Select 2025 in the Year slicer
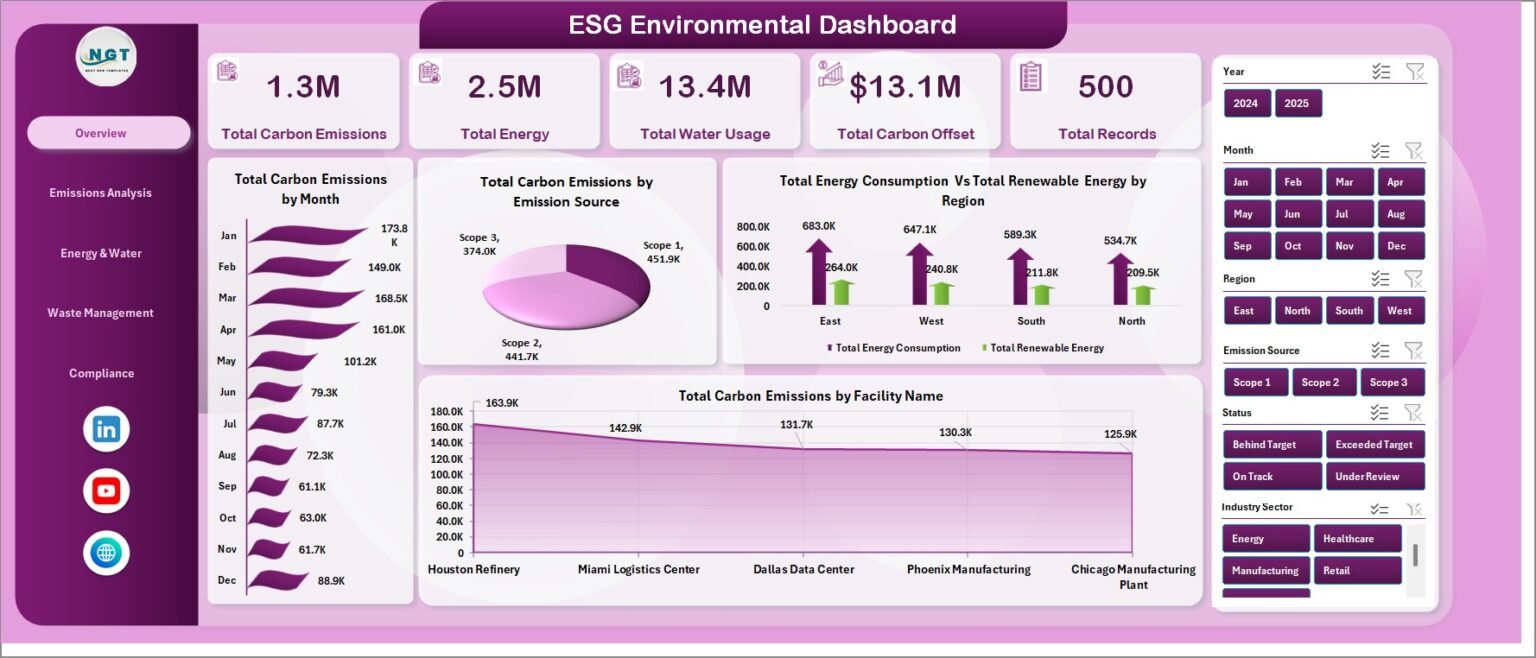Image resolution: width=1536 pixels, height=658 pixels. [x=1298, y=103]
